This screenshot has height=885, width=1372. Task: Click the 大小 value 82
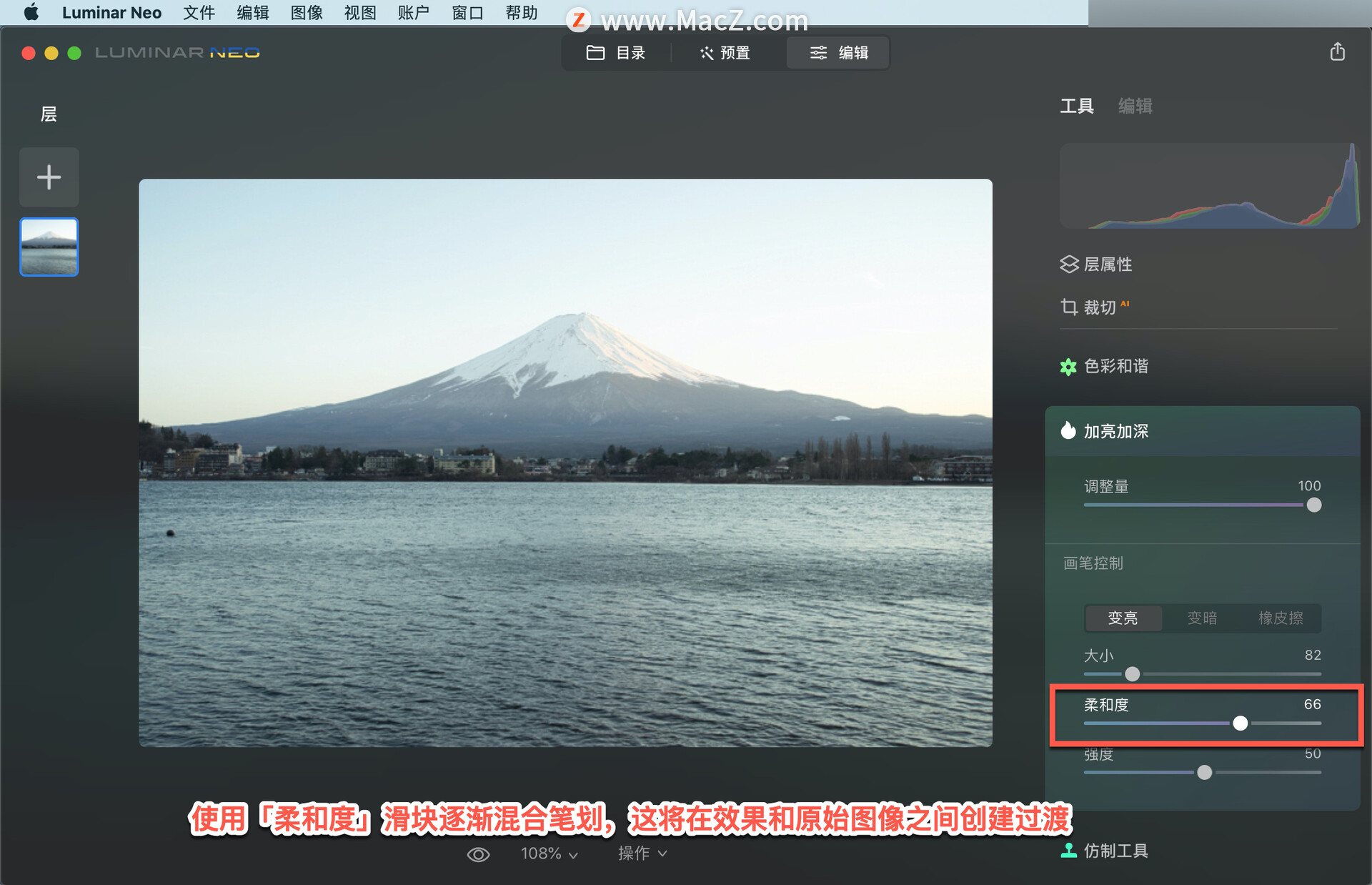point(1313,656)
